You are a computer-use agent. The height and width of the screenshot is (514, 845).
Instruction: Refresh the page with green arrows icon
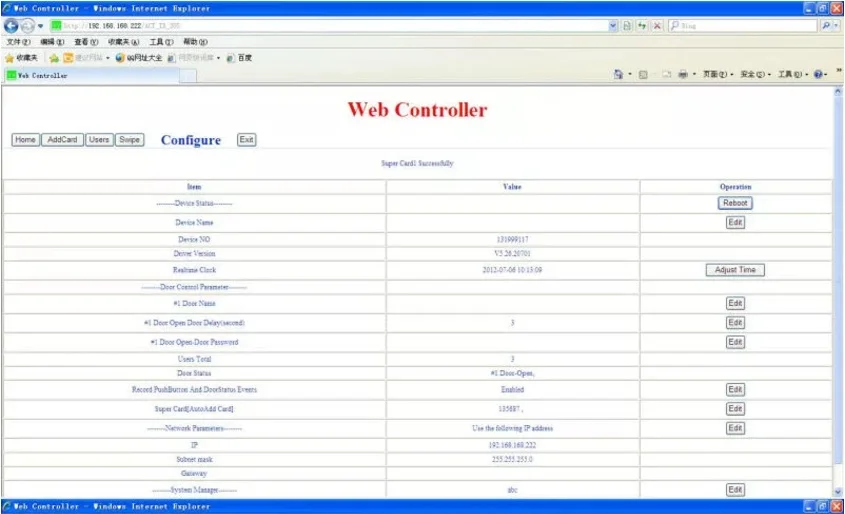pyautogui.click(x=642, y=25)
